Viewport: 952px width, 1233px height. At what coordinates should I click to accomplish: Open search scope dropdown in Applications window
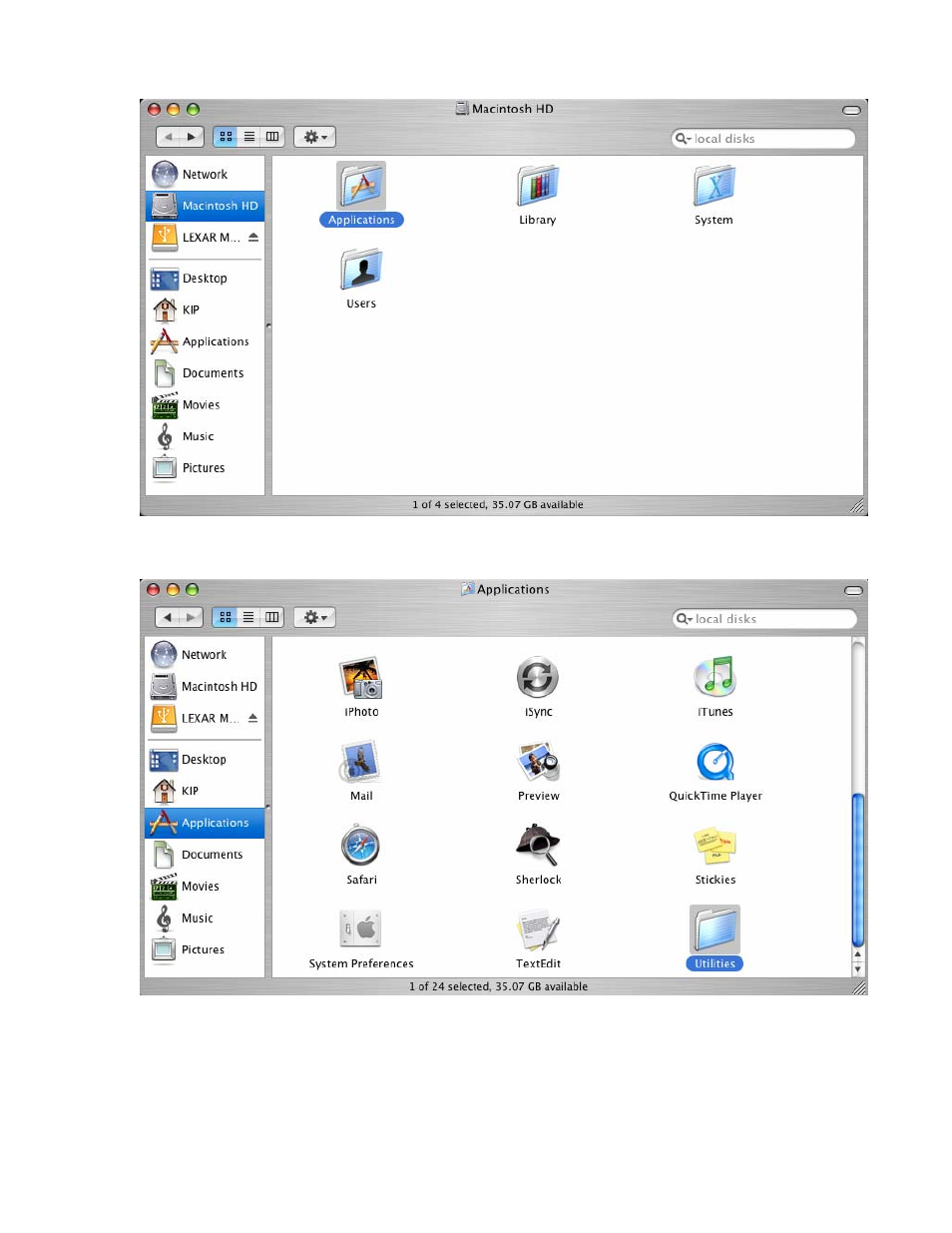(x=685, y=619)
